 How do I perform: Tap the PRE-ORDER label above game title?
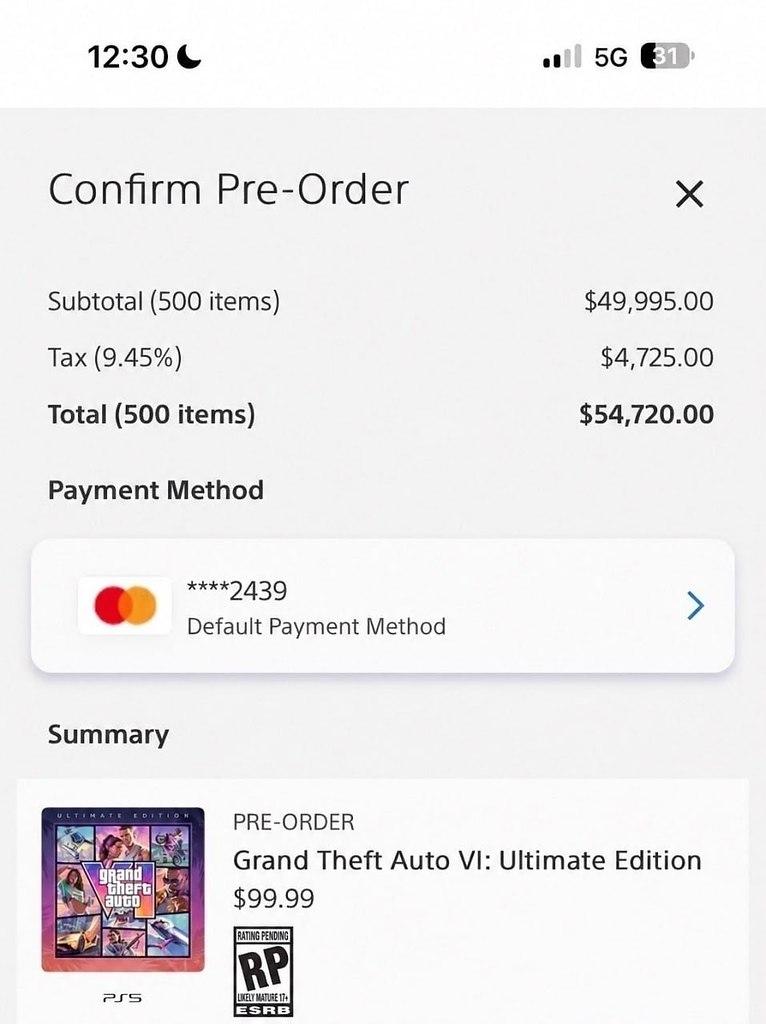tap(293, 822)
